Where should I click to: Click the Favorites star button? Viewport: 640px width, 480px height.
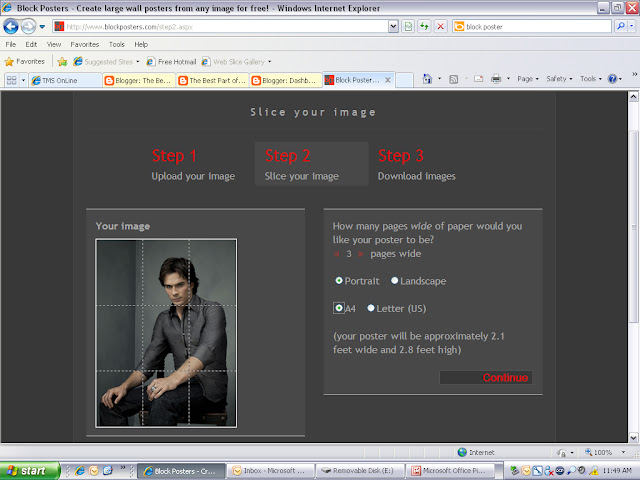24,62
